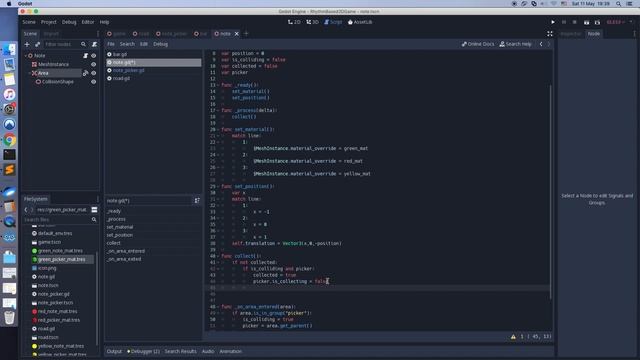640x360 pixels.
Task: Play the edited scene
Action: [586, 22]
